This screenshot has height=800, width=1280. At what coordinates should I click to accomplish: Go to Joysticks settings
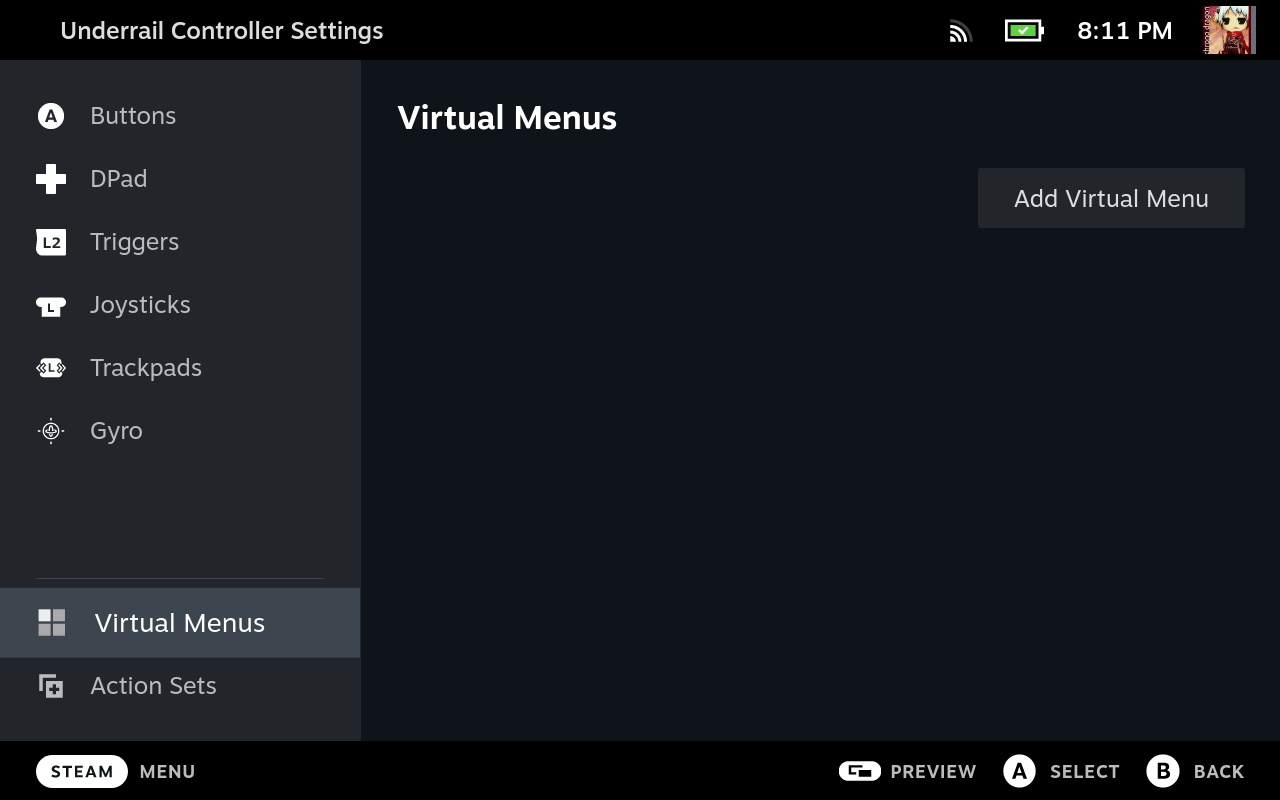point(140,305)
